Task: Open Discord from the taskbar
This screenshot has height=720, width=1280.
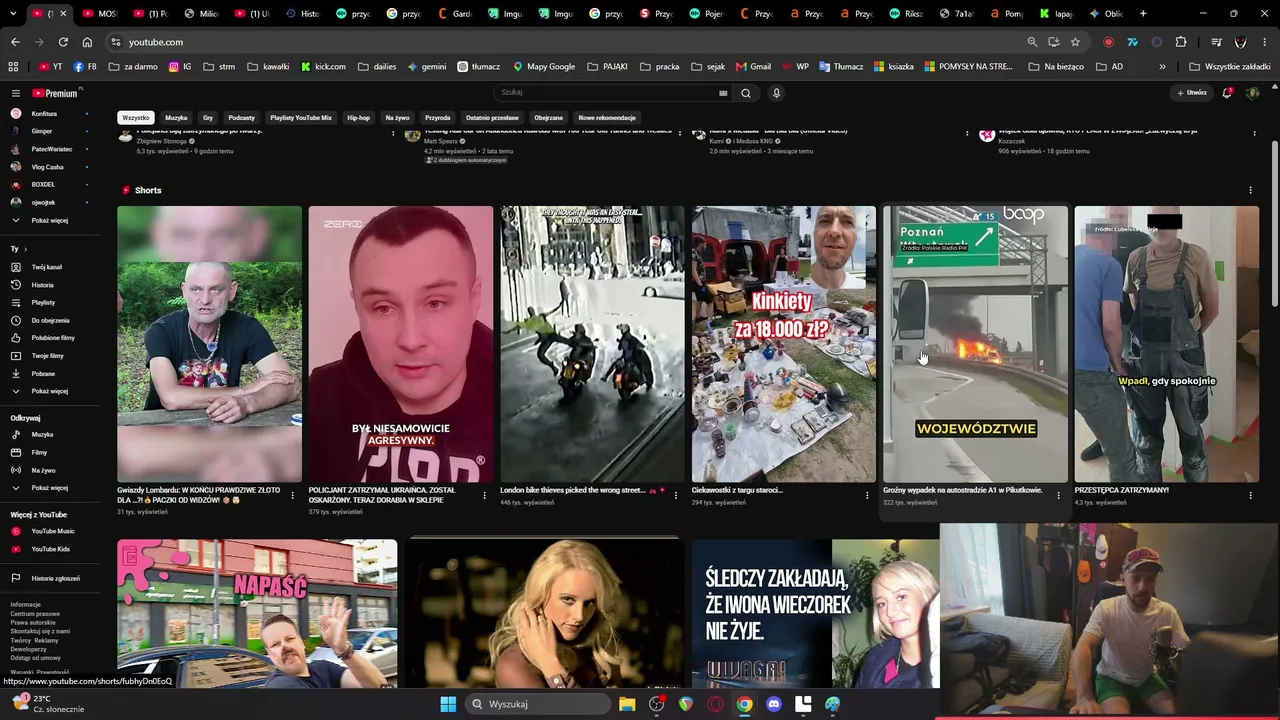Action: (x=773, y=704)
